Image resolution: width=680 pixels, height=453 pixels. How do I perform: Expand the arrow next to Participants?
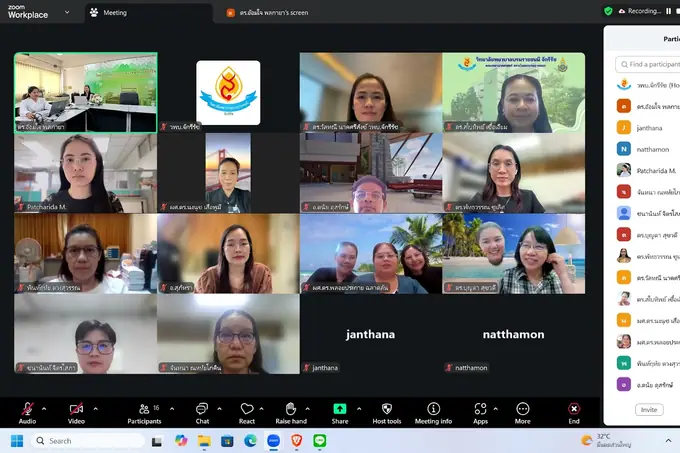(172, 408)
